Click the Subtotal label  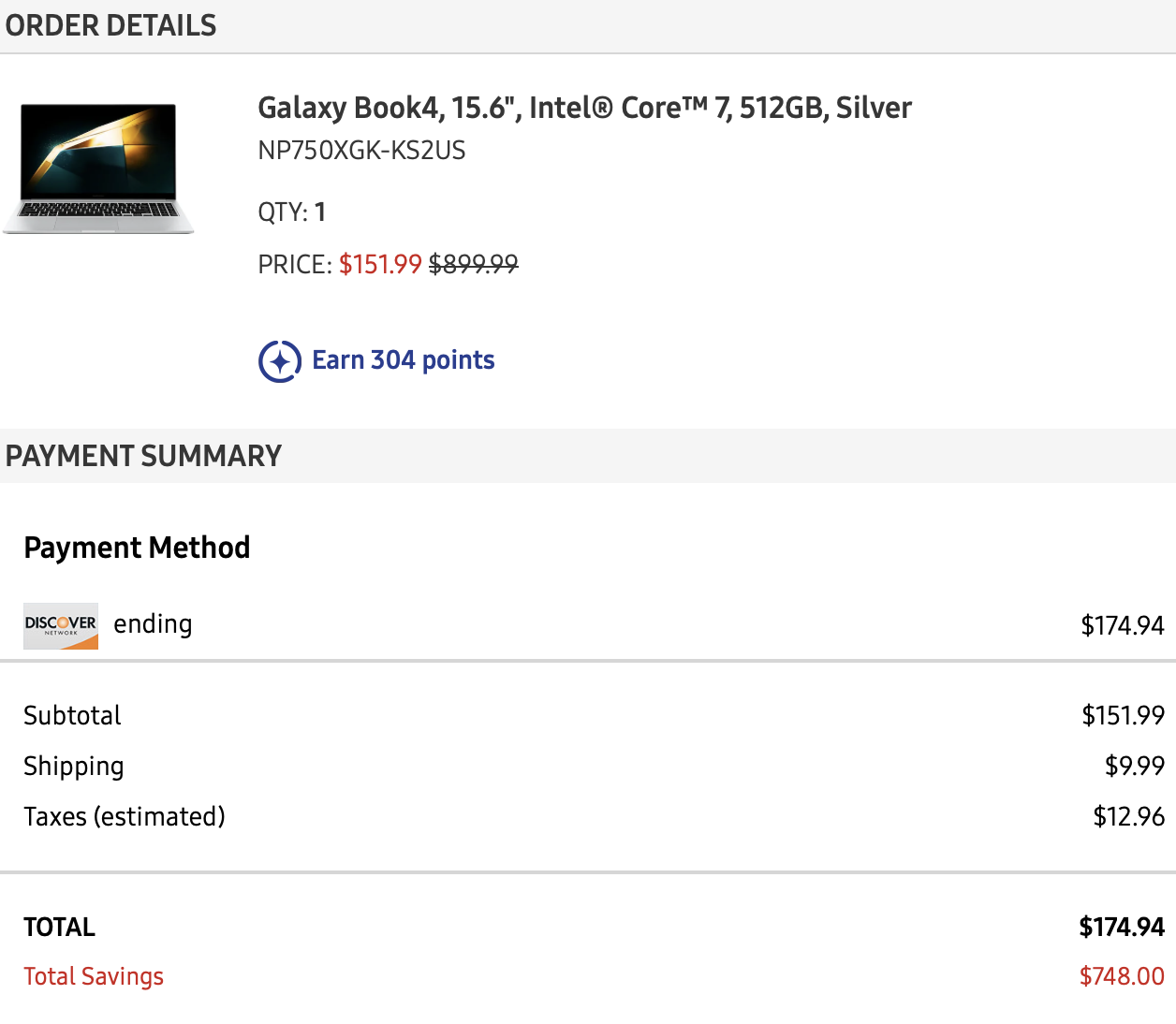pyautogui.click(x=72, y=716)
